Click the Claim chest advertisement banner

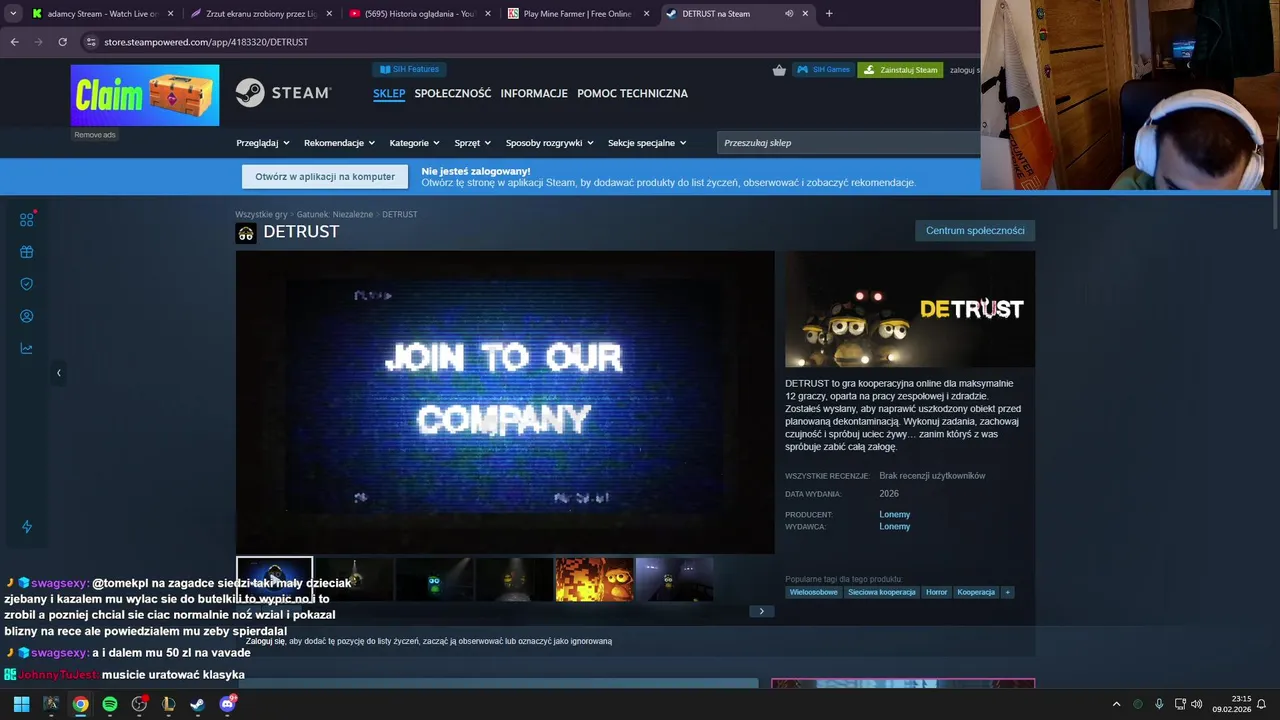pyautogui.click(x=145, y=95)
